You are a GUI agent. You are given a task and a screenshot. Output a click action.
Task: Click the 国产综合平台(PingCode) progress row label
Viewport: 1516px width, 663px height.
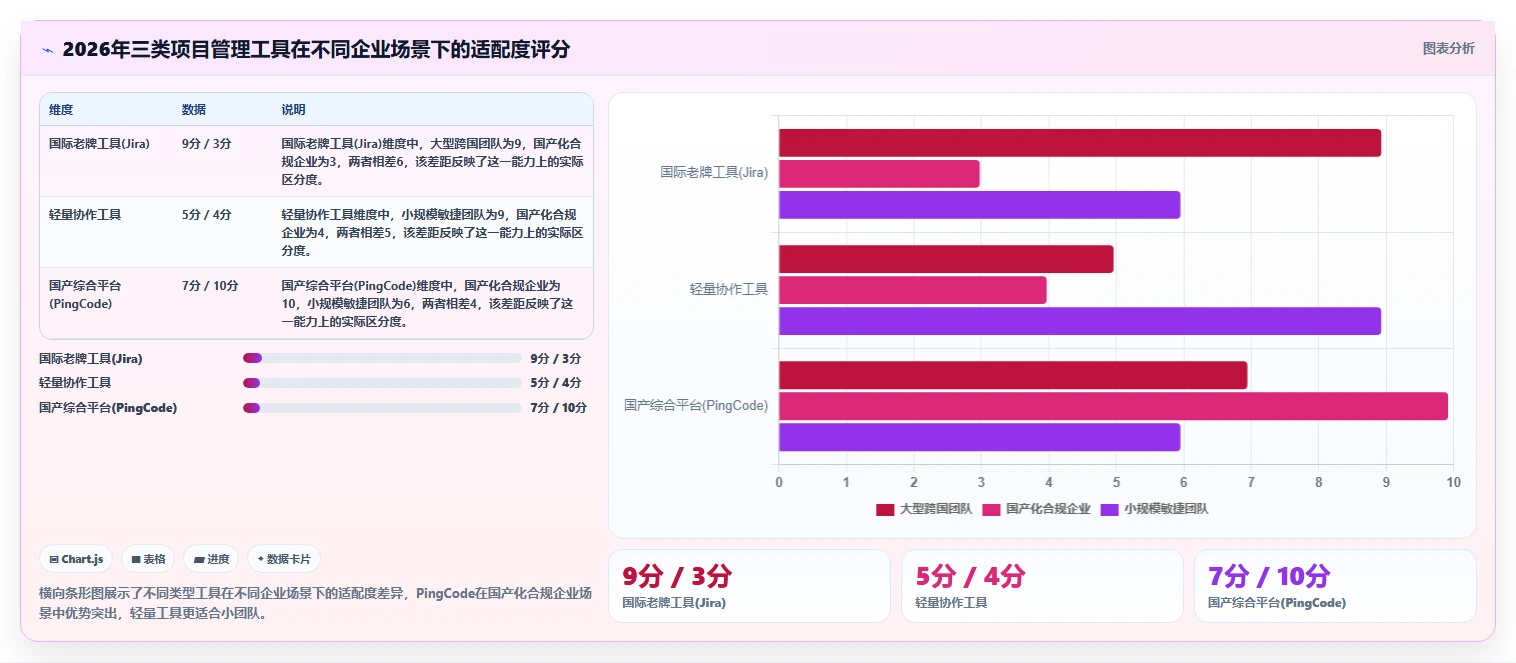pyautogui.click(x=108, y=408)
